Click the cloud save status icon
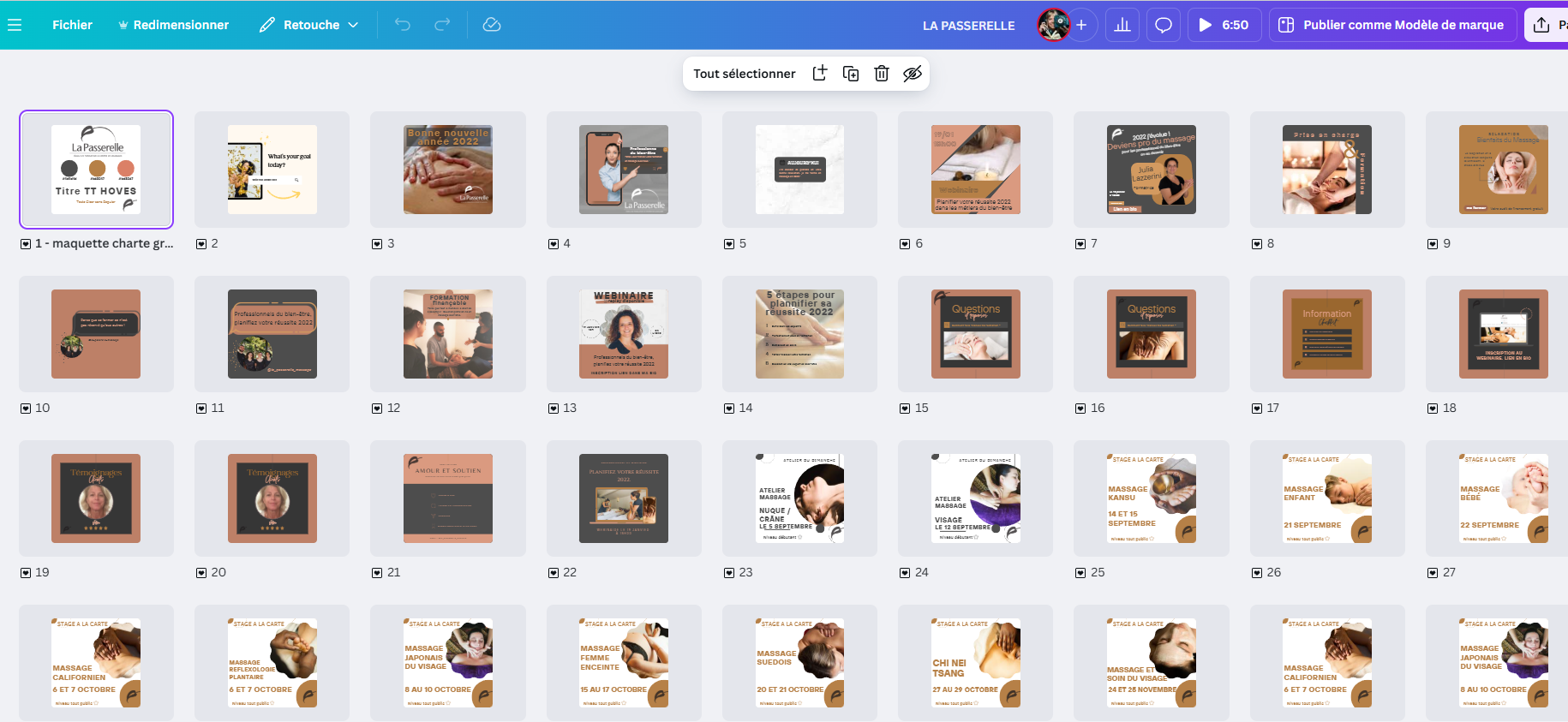Viewport: 1568px width, 722px height. tap(492, 25)
